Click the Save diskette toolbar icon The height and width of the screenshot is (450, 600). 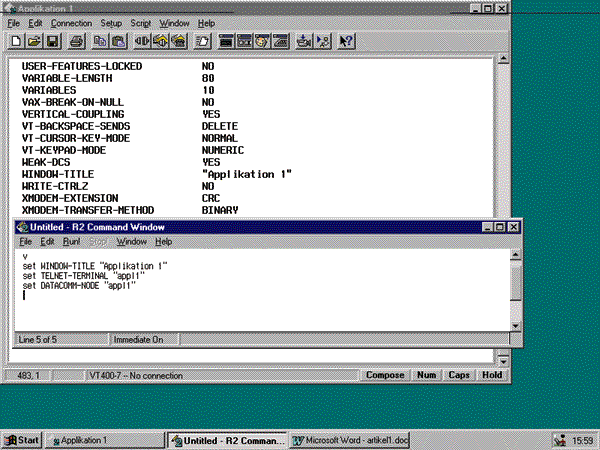pos(52,41)
